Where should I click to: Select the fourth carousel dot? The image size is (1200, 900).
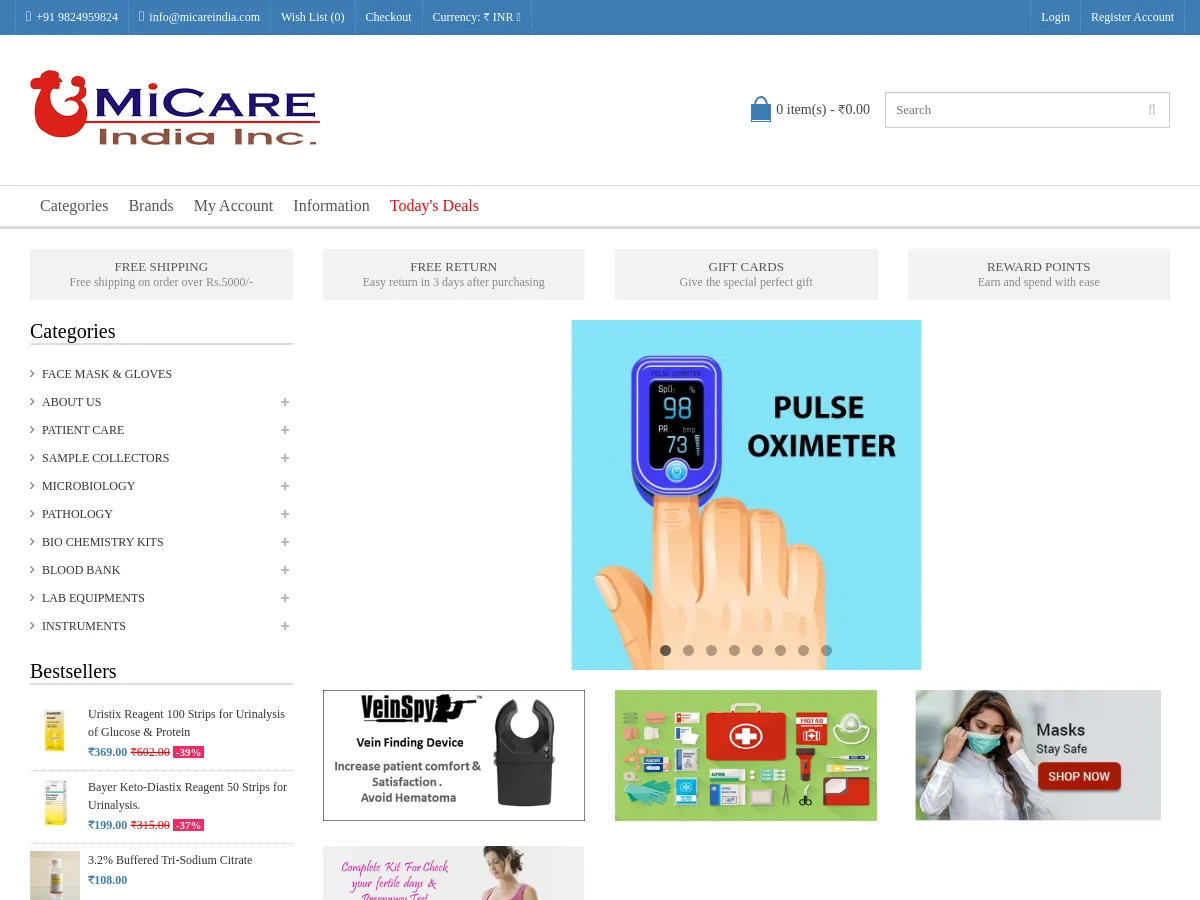click(x=735, y=650)
